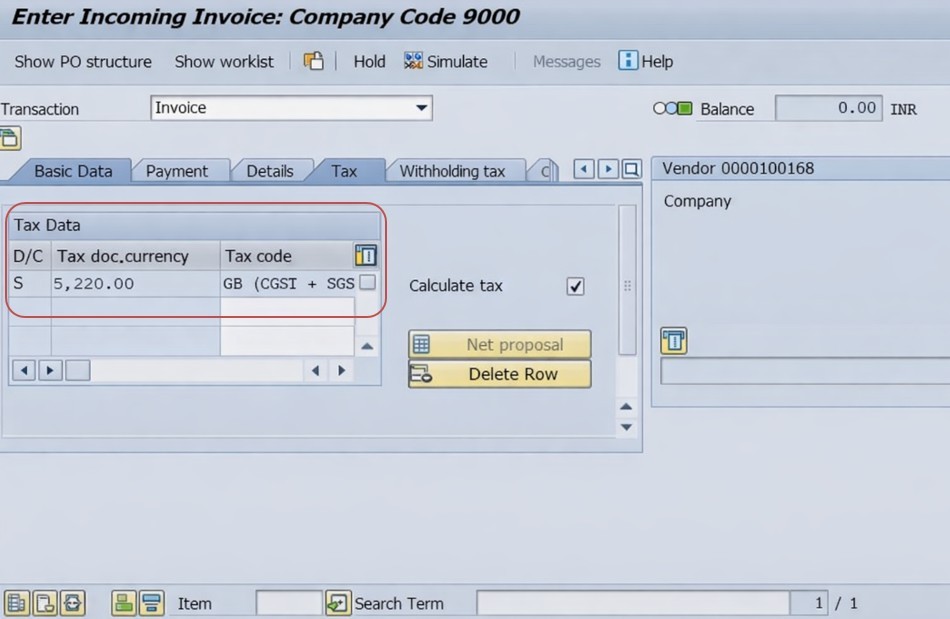Open the tab list selector icon
This screenshot has width=950, height=619.
[631, 170]
